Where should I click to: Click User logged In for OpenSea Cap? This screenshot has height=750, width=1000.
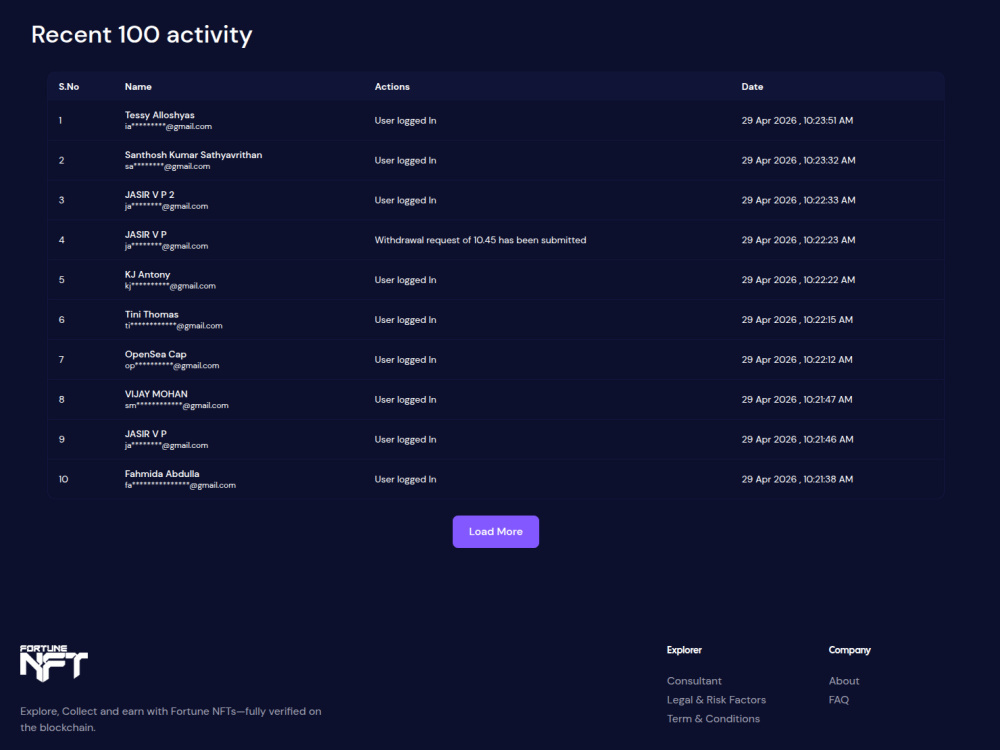(x=406, y=360)
